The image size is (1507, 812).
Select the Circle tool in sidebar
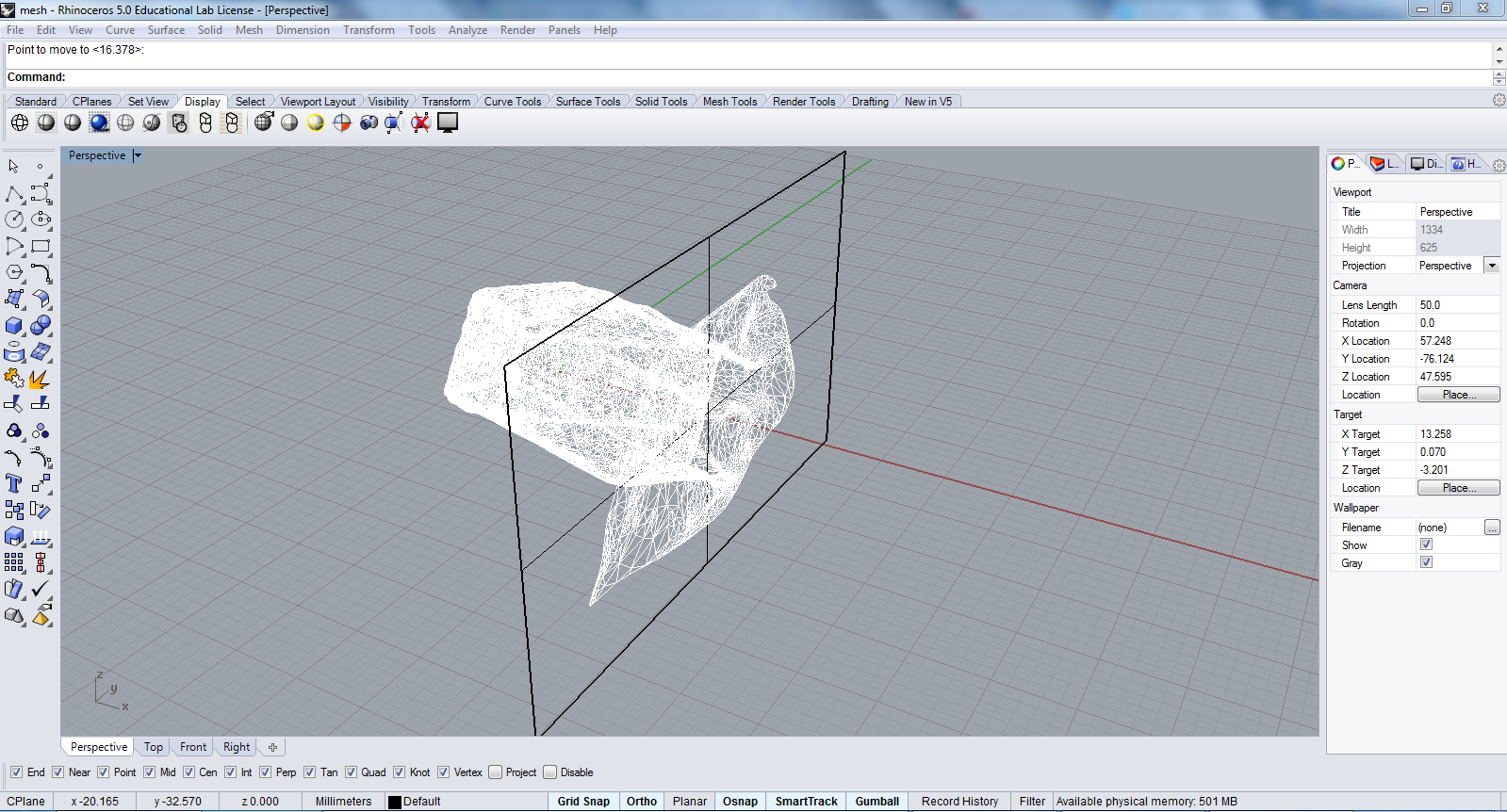[x=14, y=219]
